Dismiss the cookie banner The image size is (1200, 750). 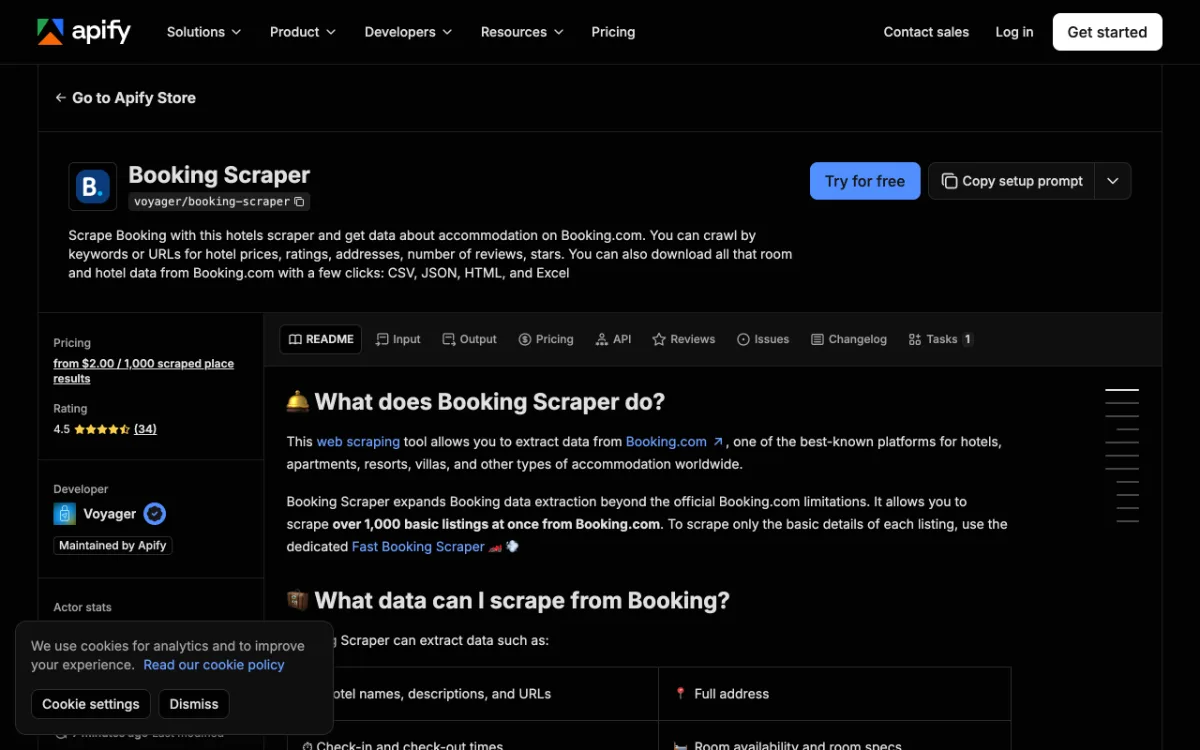(194, 704)
